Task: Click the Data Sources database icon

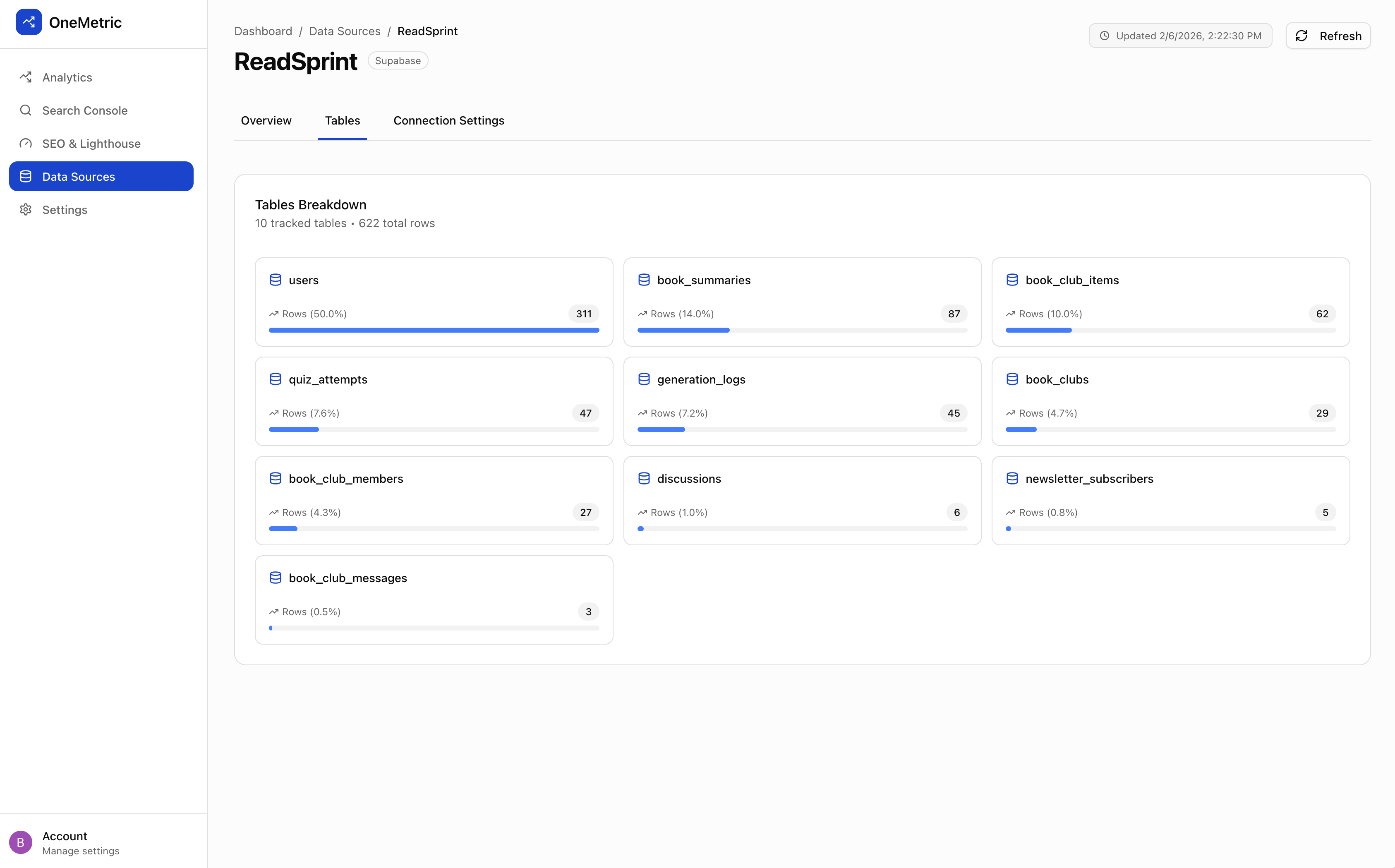Action: (25, 176)
